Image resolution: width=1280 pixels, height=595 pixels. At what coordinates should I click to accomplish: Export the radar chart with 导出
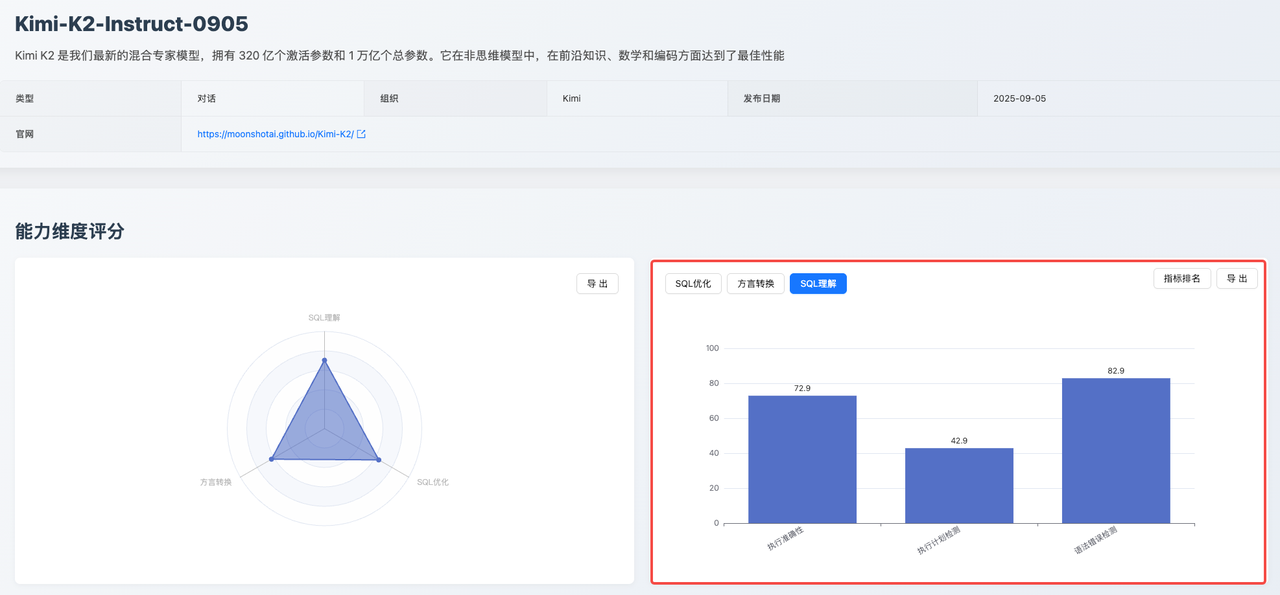[597, 284]
